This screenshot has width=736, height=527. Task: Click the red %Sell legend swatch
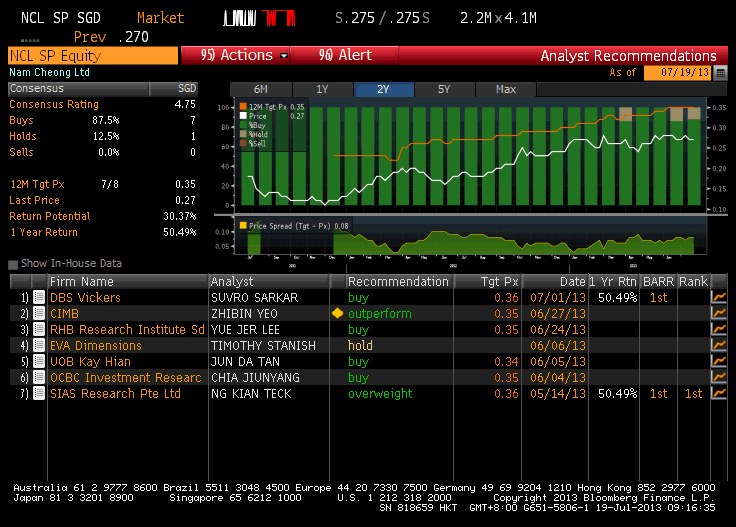[x=243, y=143]
